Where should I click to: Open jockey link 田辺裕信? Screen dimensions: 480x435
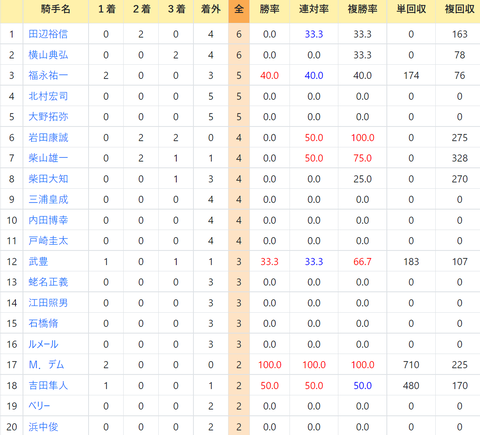(48, 34)
